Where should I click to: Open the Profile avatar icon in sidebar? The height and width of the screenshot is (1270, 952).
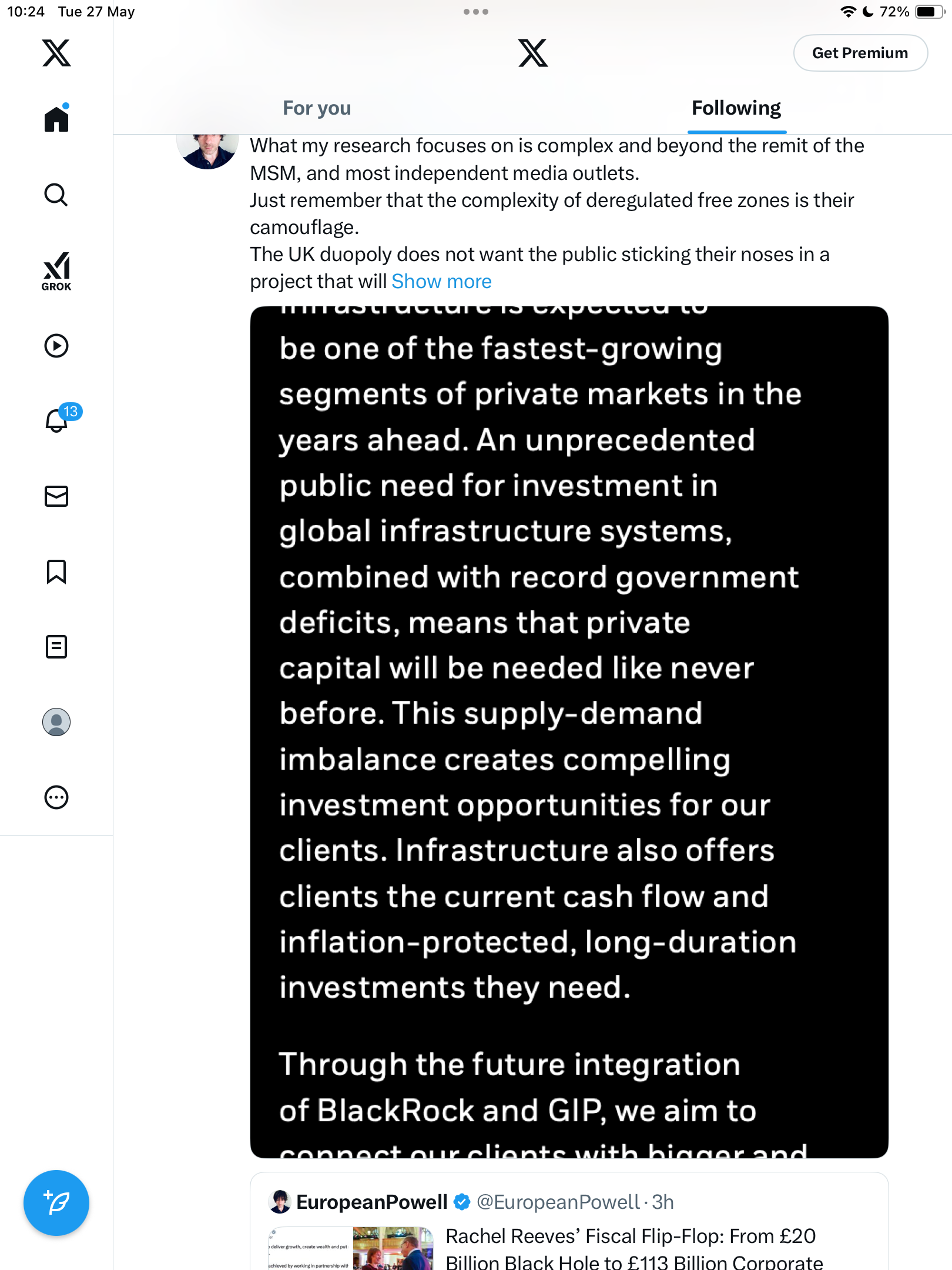(56, 722)
